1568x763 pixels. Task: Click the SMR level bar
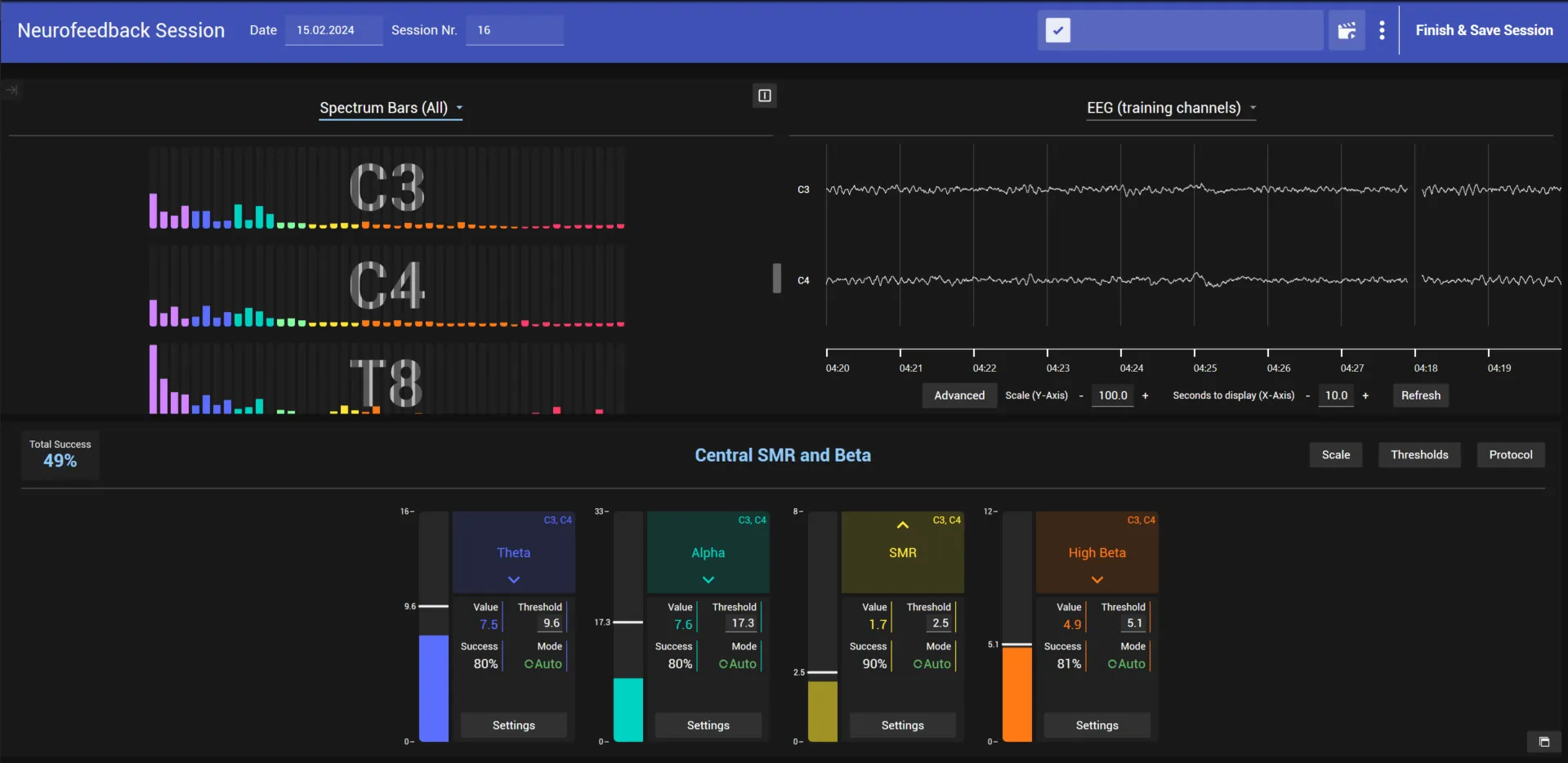click(823, 712)
